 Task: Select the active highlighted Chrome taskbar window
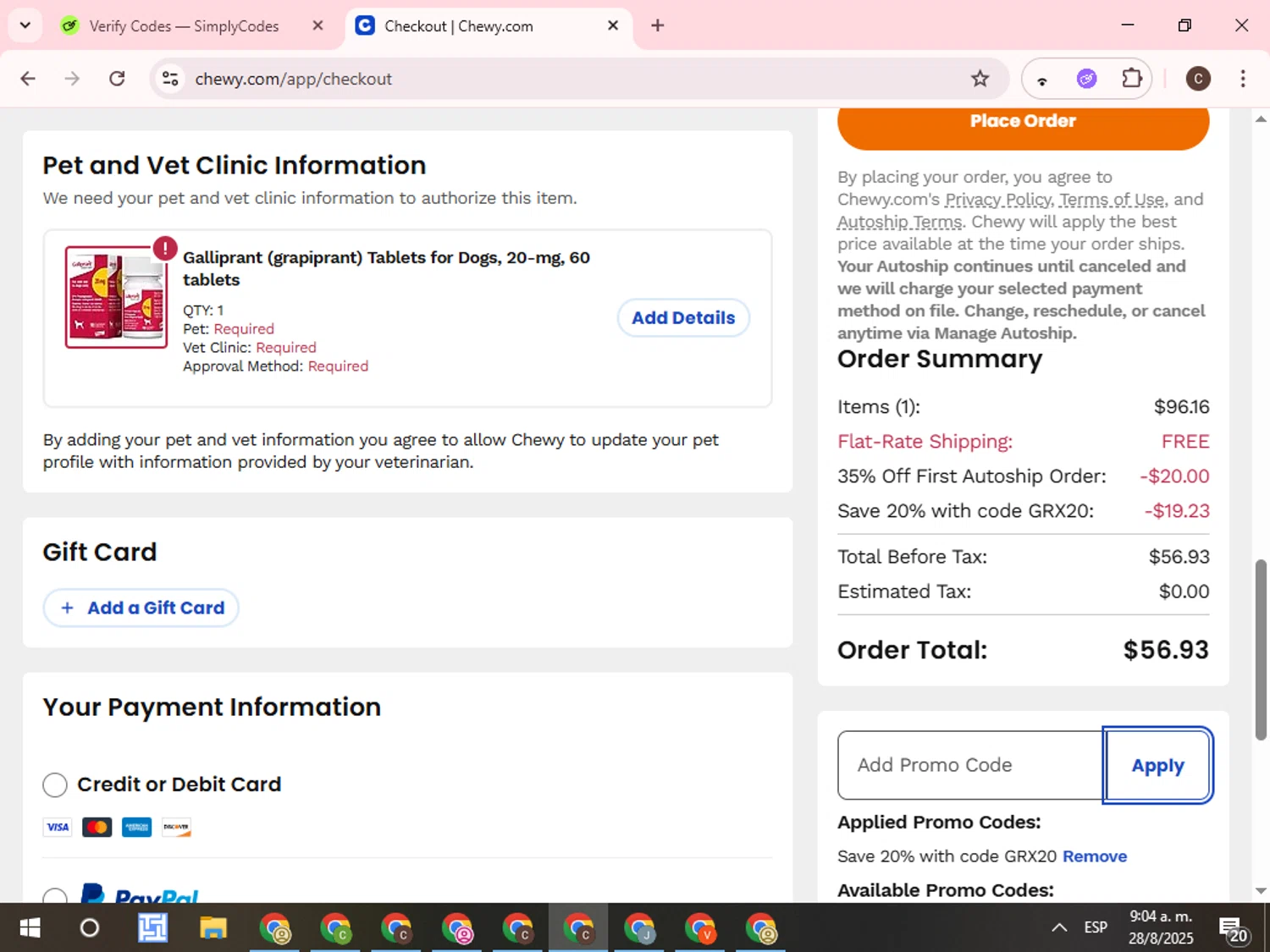(x=578, y=928)
